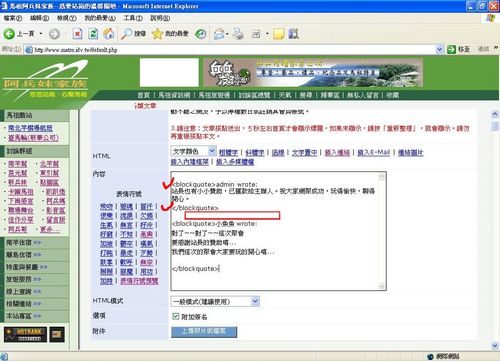Open the Tools menu in menu bar

(x=133, y=18)
